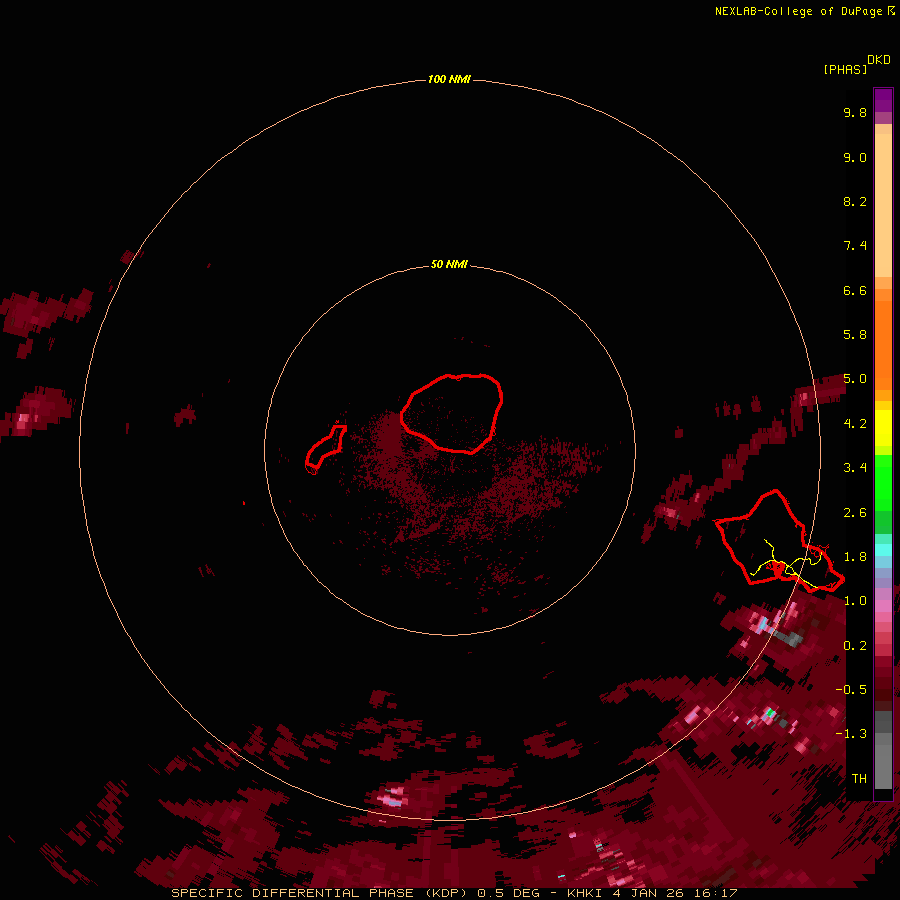Screen dimensions: 900x900
Task: Click the 0.2 color scale value
Action: 855,646
